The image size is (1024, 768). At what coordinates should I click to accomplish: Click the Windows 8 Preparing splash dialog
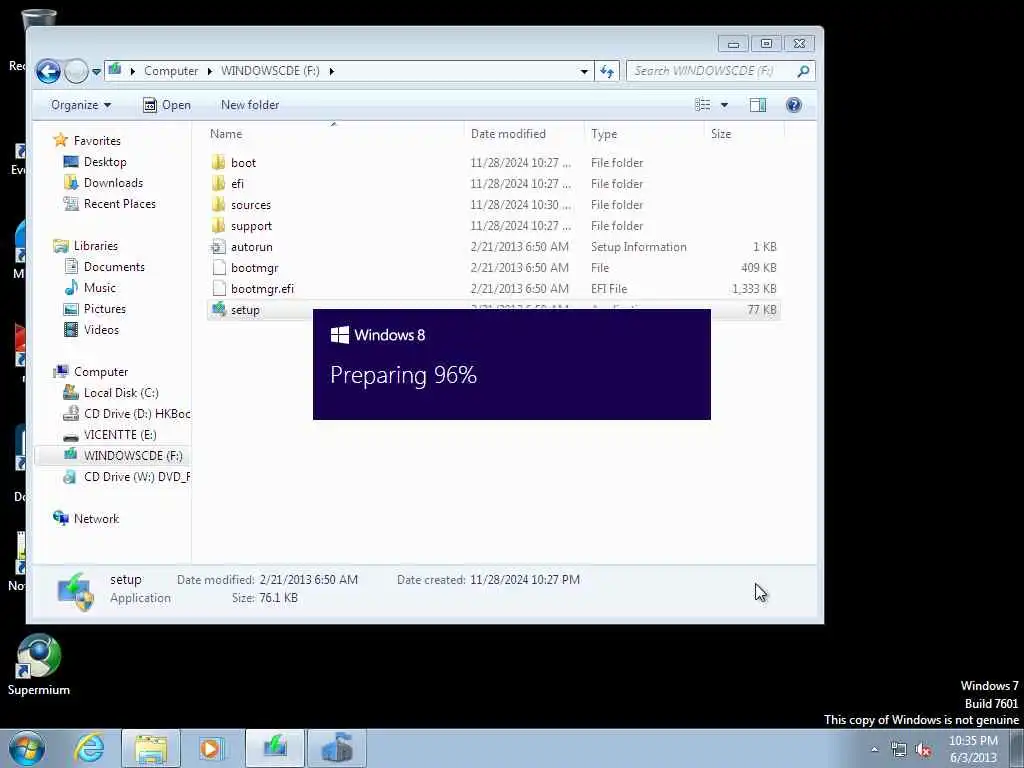click(x=512, y=364)
